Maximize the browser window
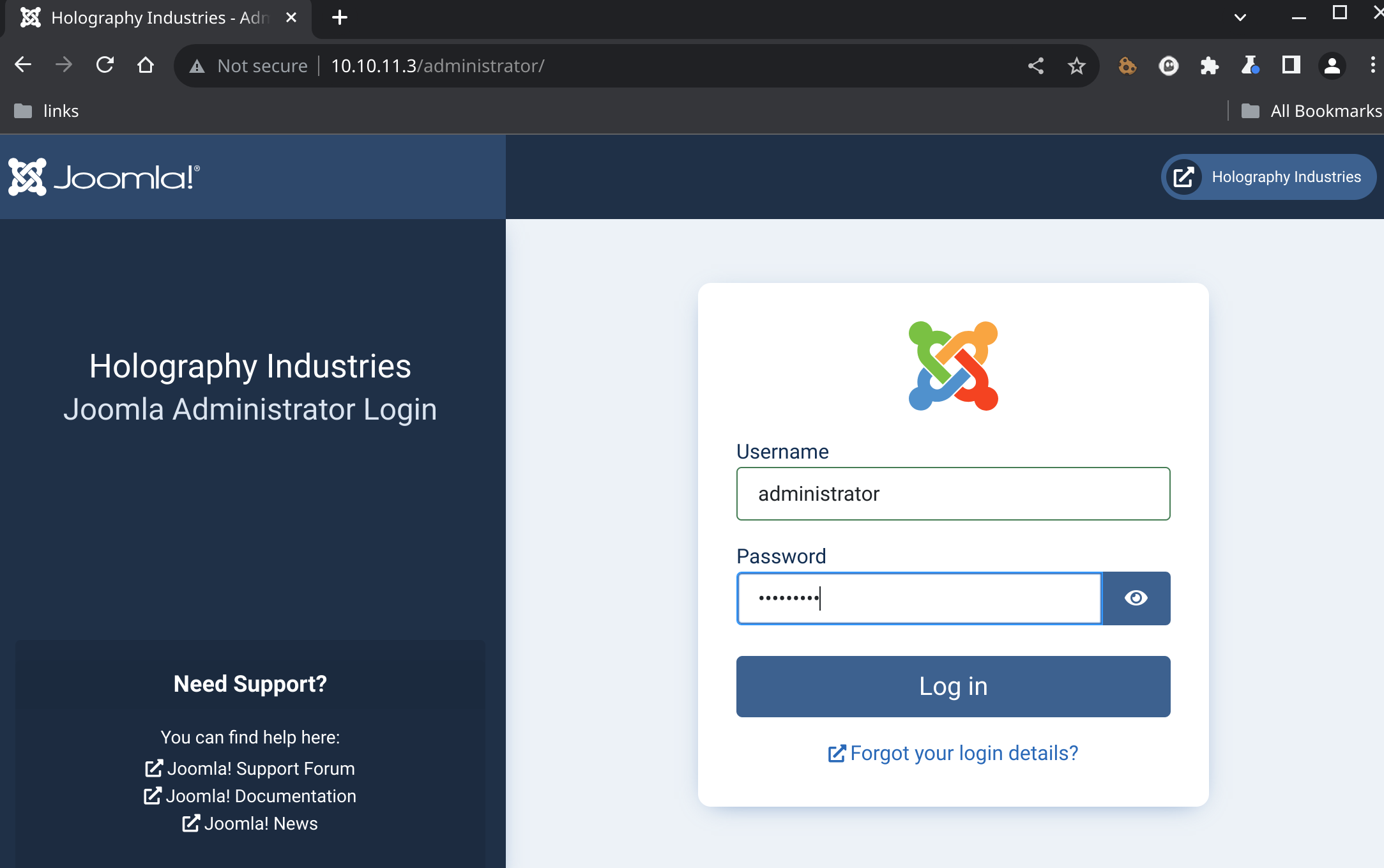This screenshot has height=868, width=1384. click(x=1340, y=13)
